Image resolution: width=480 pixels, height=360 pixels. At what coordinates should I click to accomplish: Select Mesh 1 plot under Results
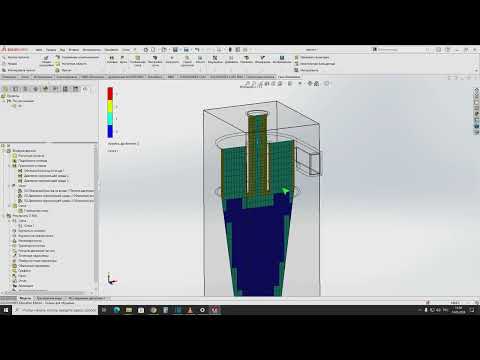26,226
